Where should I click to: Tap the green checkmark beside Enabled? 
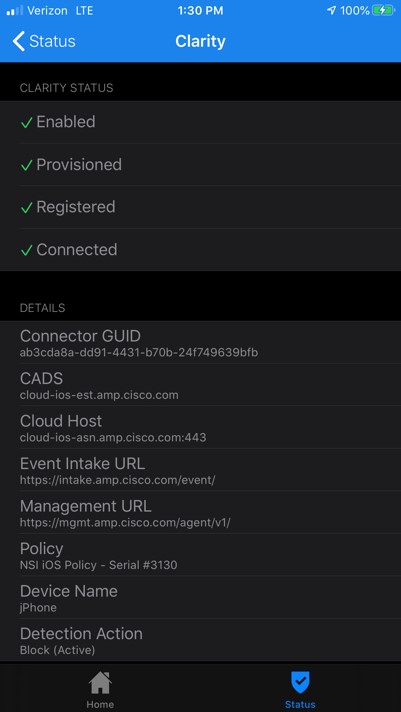27,123
